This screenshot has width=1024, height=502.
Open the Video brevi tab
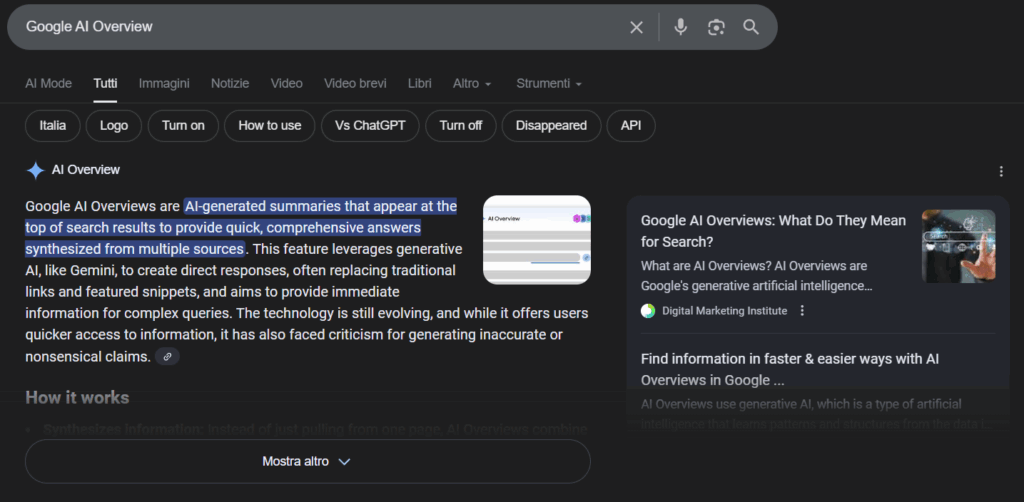point(355,84)
